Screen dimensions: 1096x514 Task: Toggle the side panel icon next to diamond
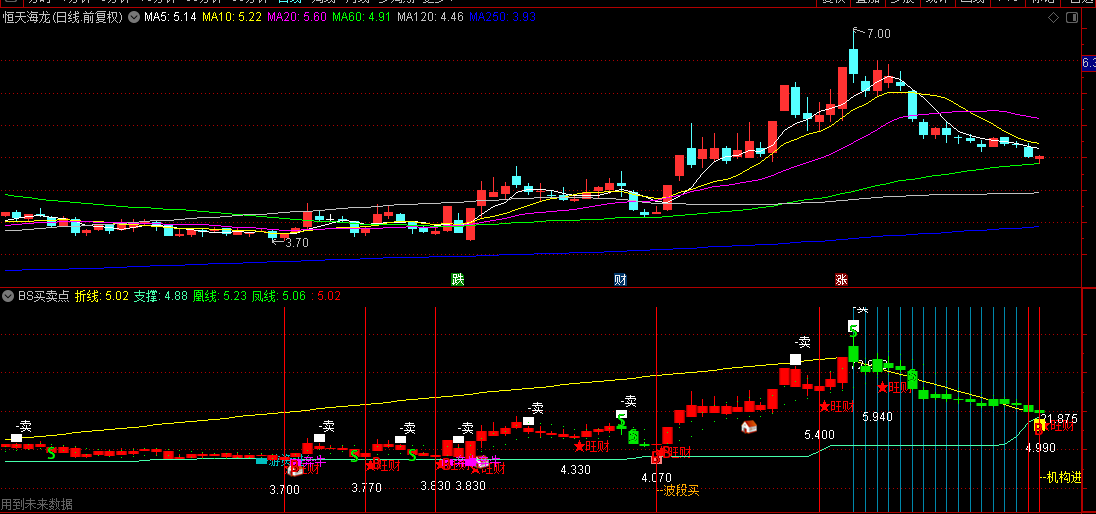[1073, 16]
